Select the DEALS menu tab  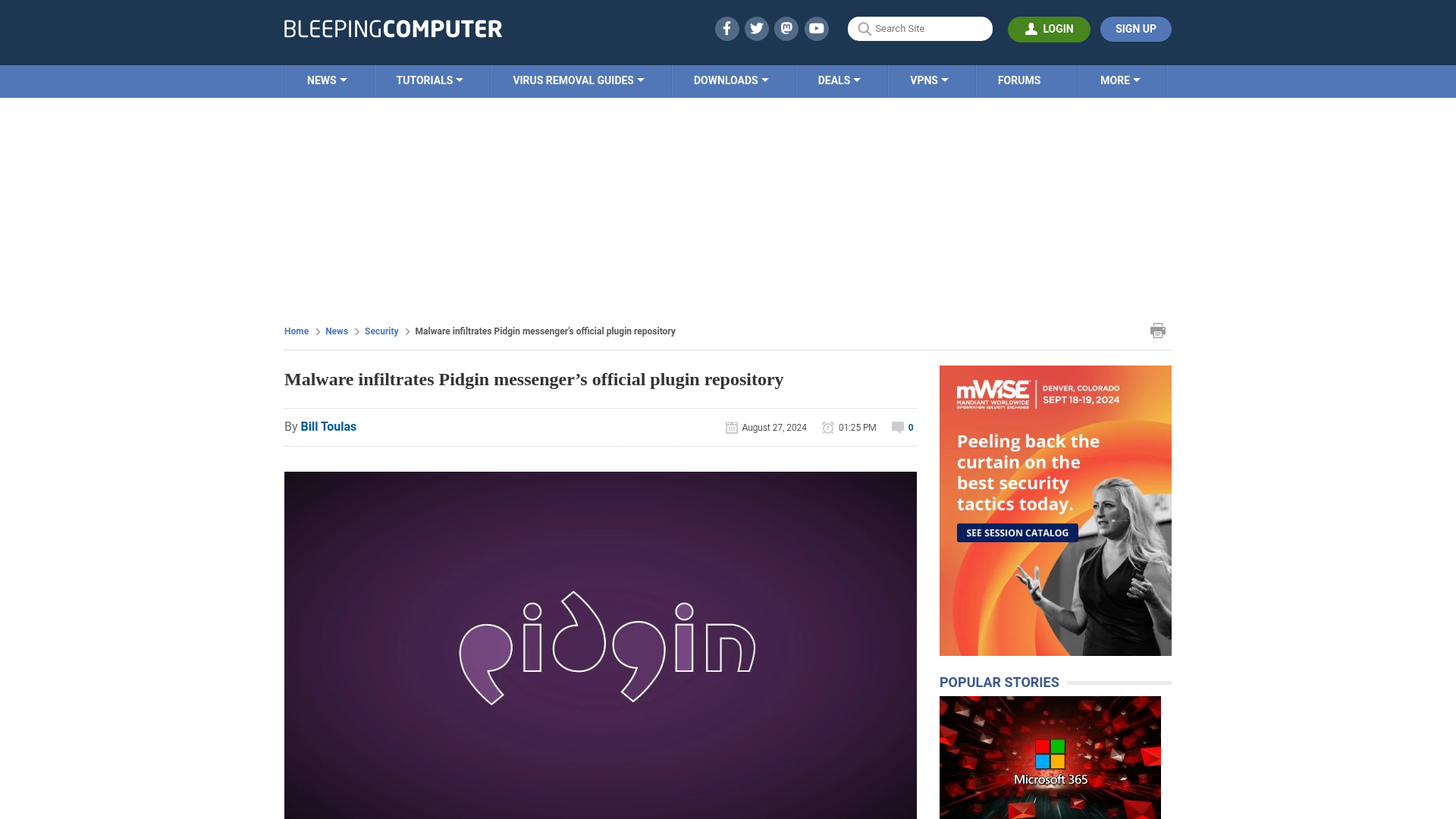click(839, 80)
